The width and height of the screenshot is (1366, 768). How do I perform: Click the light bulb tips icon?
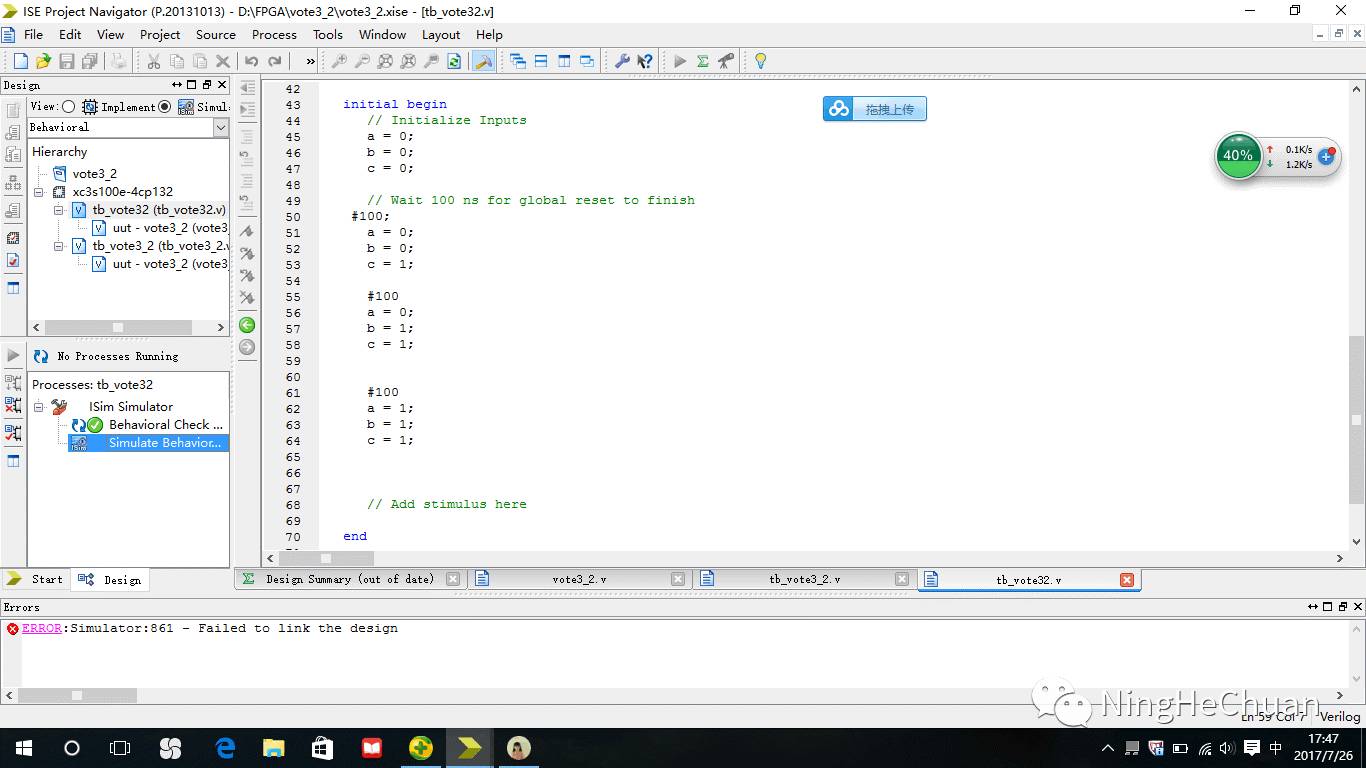760,61
